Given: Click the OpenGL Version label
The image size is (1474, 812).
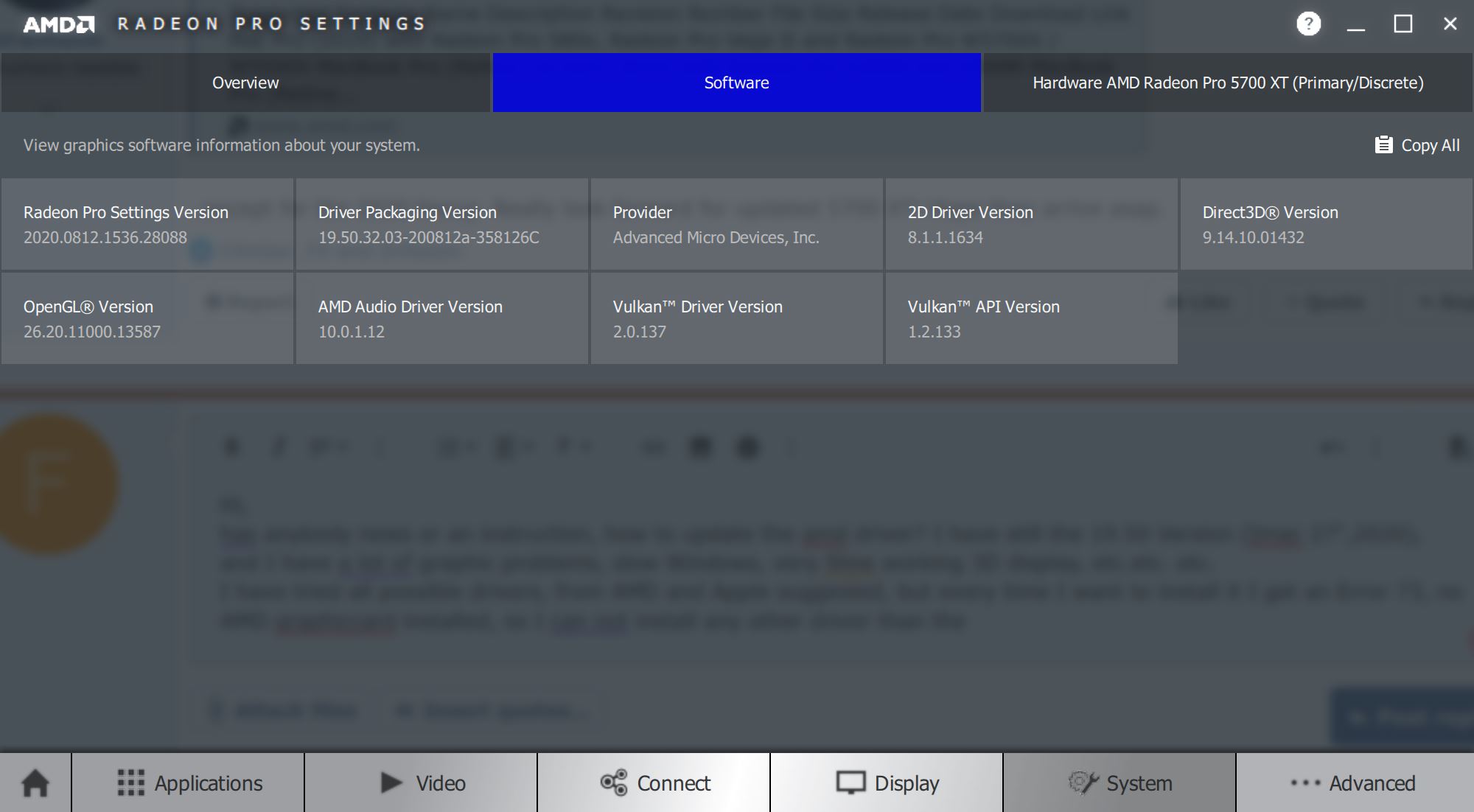Looking at the screenshot, I should pyautogui.click(x=88, y=307).
